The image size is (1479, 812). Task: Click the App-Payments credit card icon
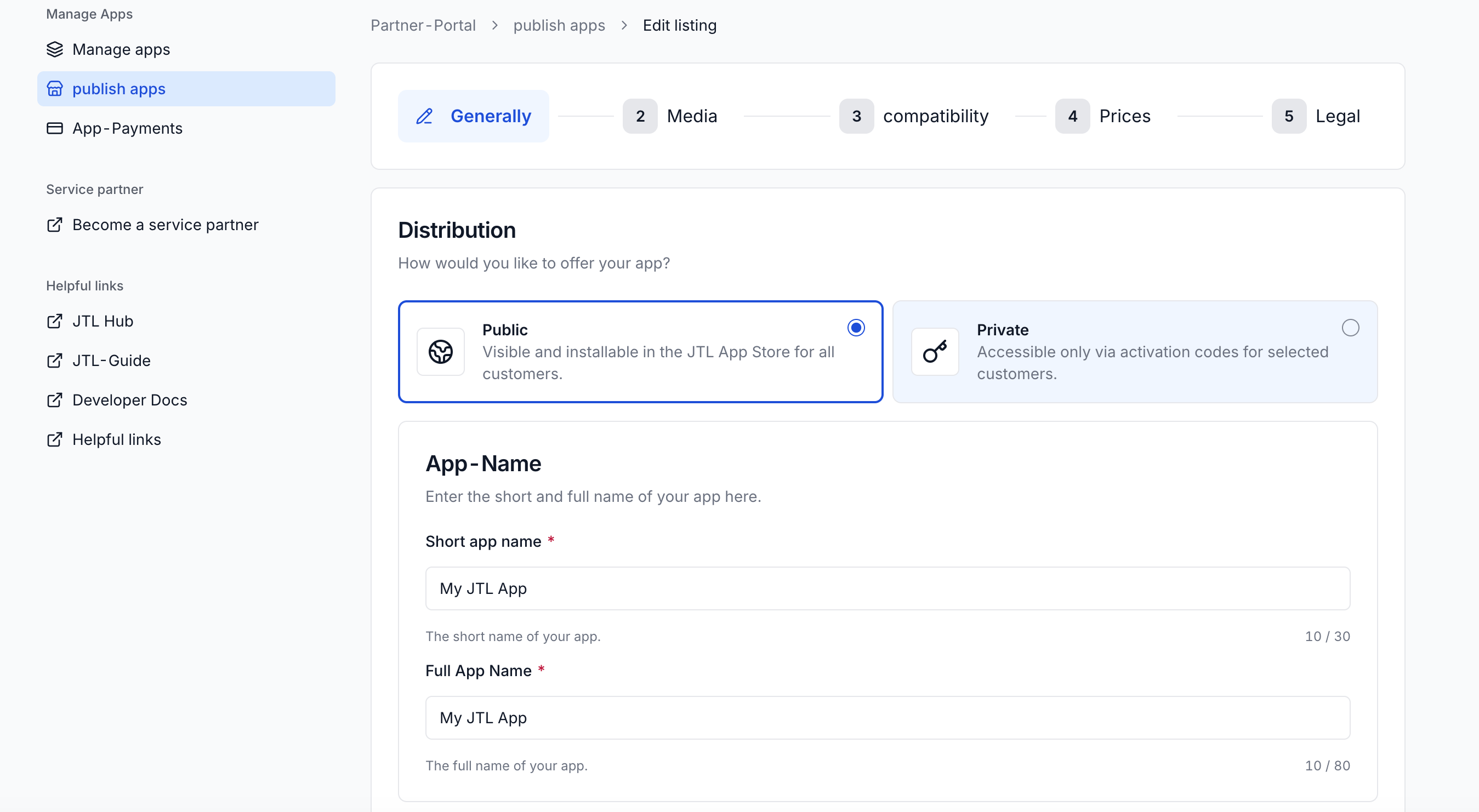[x=54, y=128]
